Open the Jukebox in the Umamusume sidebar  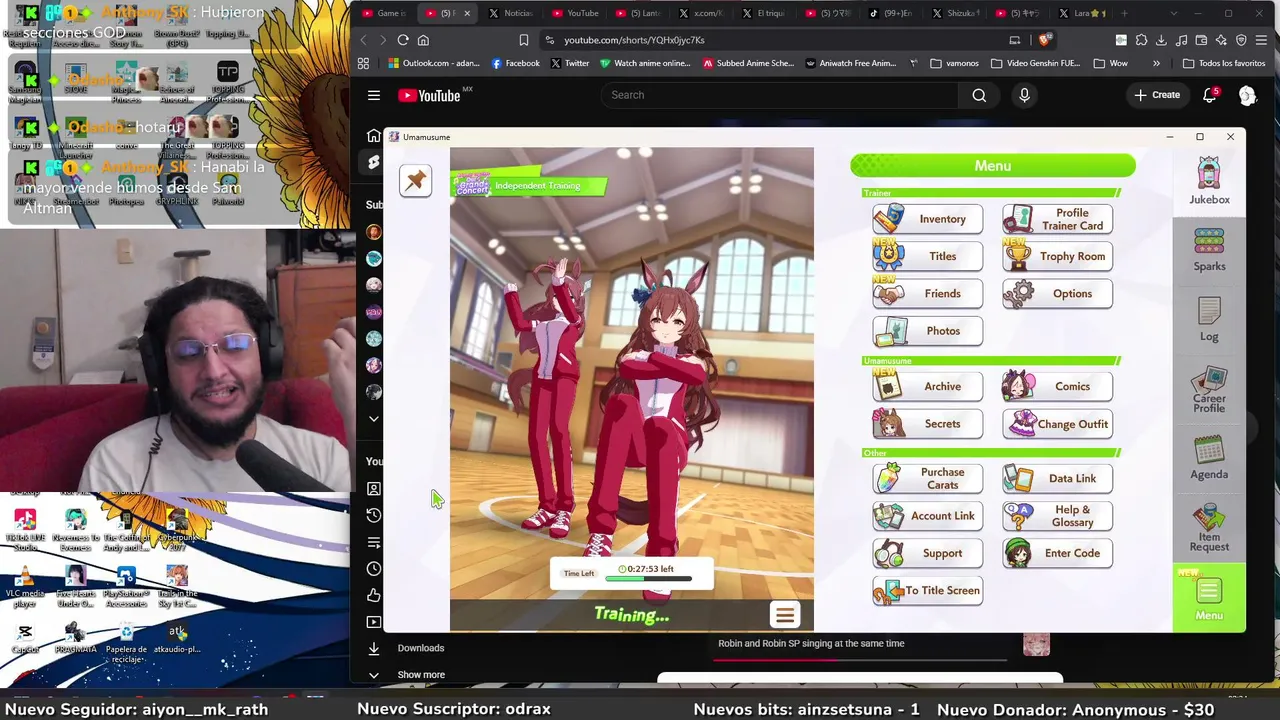click(1209, 181)
